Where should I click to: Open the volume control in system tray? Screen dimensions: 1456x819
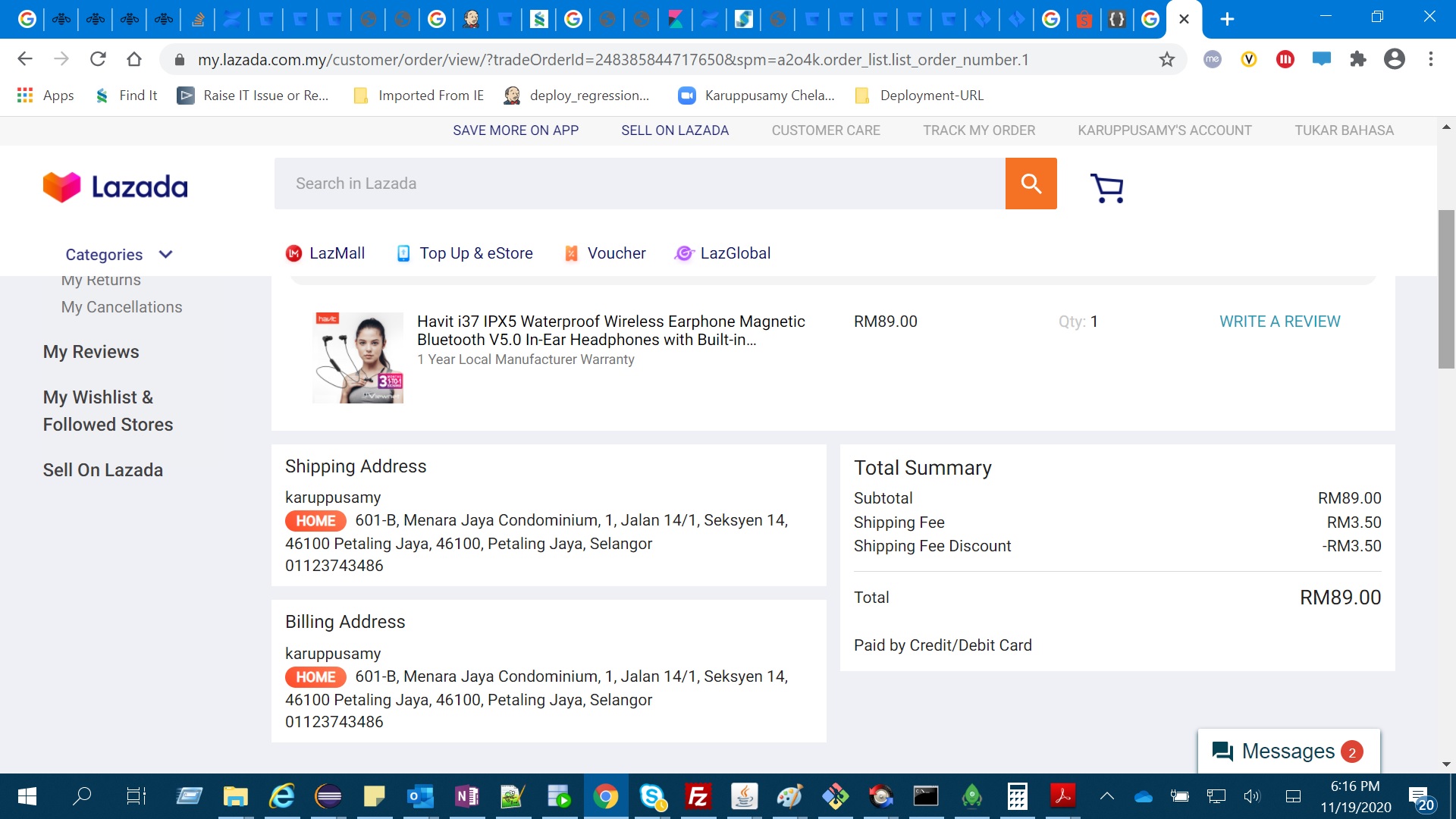1251,796
